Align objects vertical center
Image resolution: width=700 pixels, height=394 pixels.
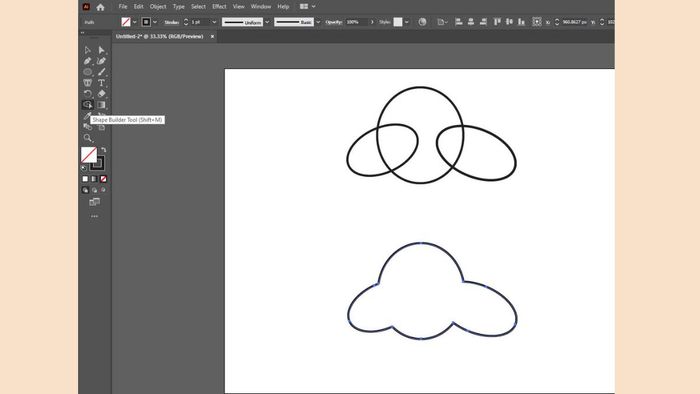tap(509, 22)
